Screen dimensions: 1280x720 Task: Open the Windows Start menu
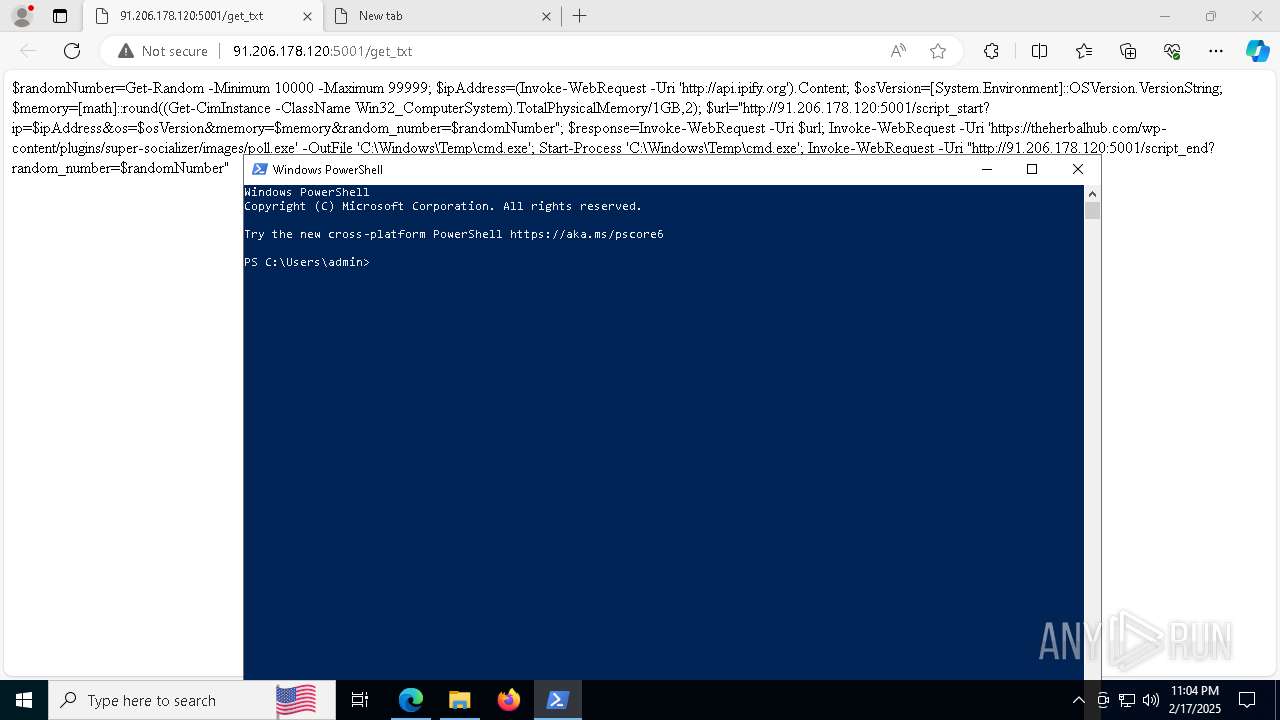(24, 700)
